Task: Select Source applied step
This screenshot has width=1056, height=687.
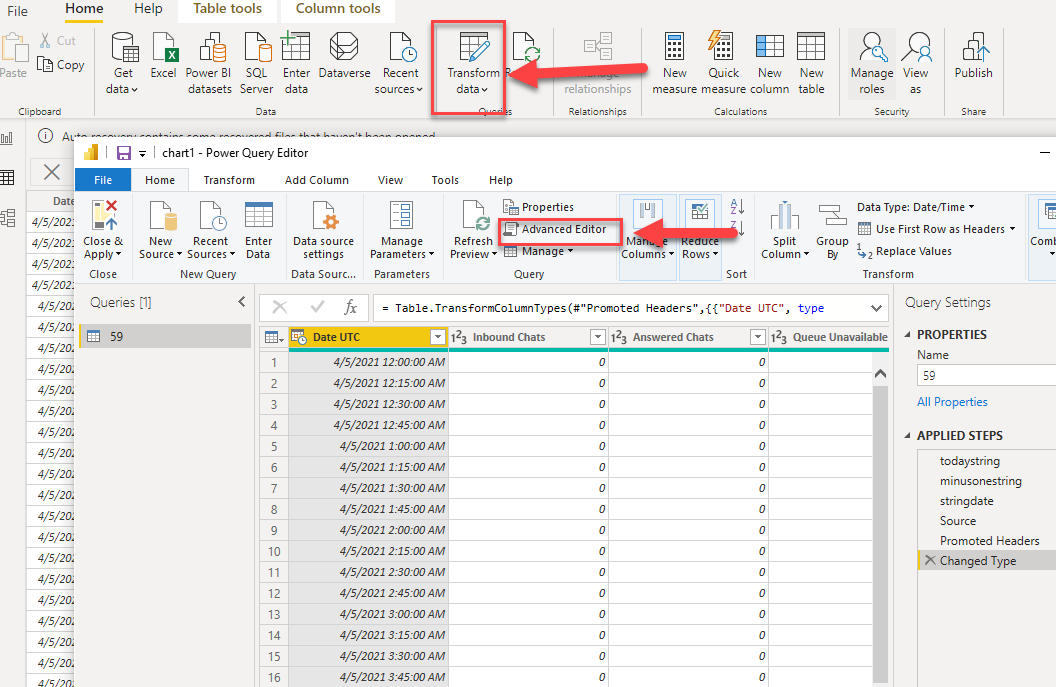Action: click(958, 521)
